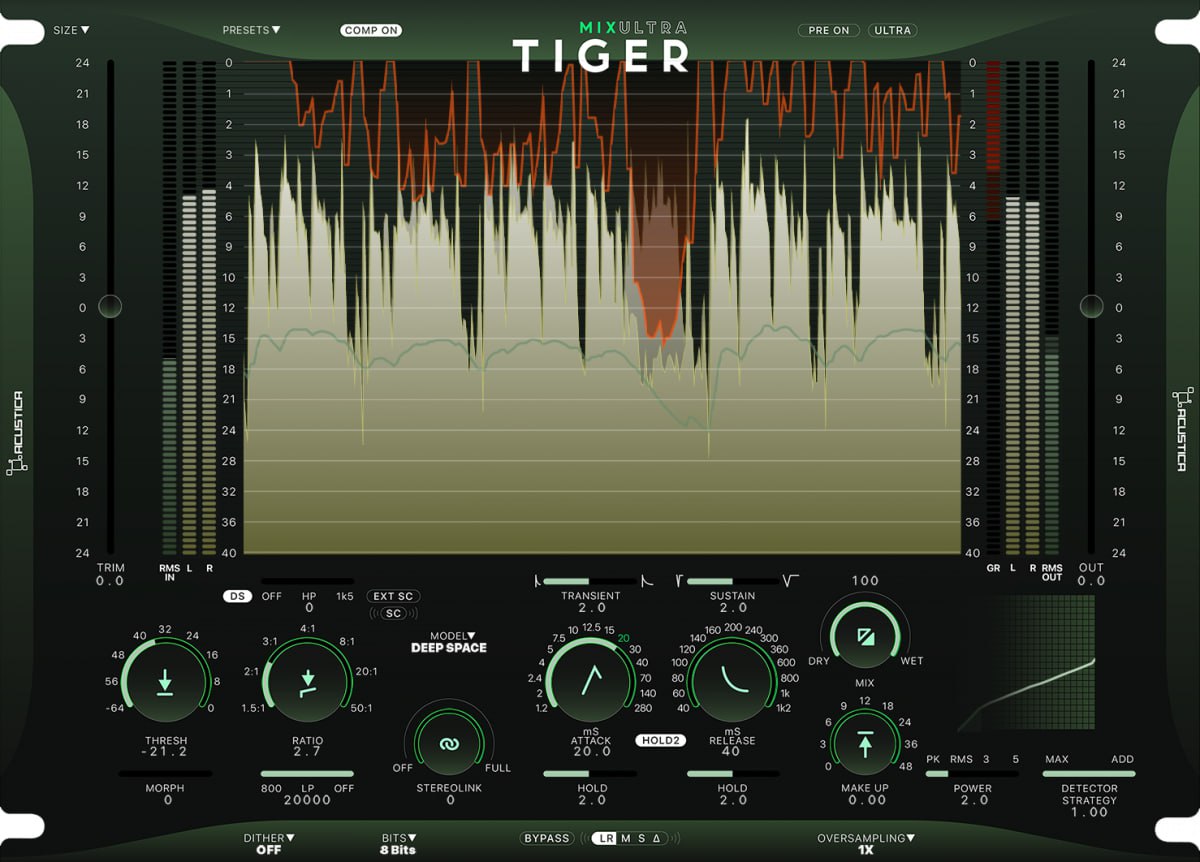The image size is (1200, 862).
Task: Select the LR channel mode
Action: 605,838
